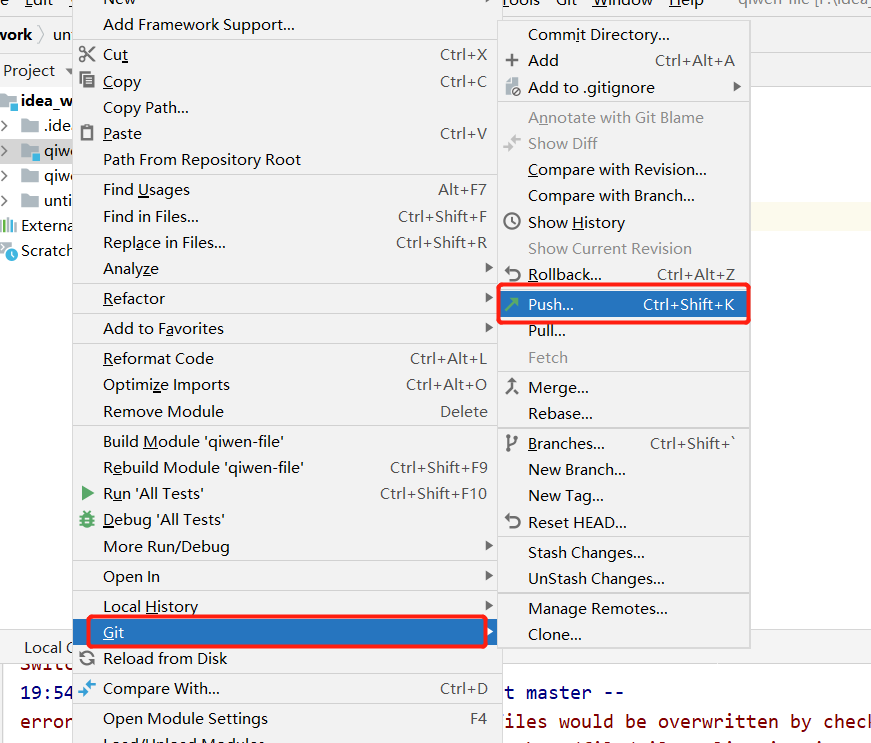Open the Open In submenu arrow
This screenshot has width=871, height=743.
click(x=489, y=575)
